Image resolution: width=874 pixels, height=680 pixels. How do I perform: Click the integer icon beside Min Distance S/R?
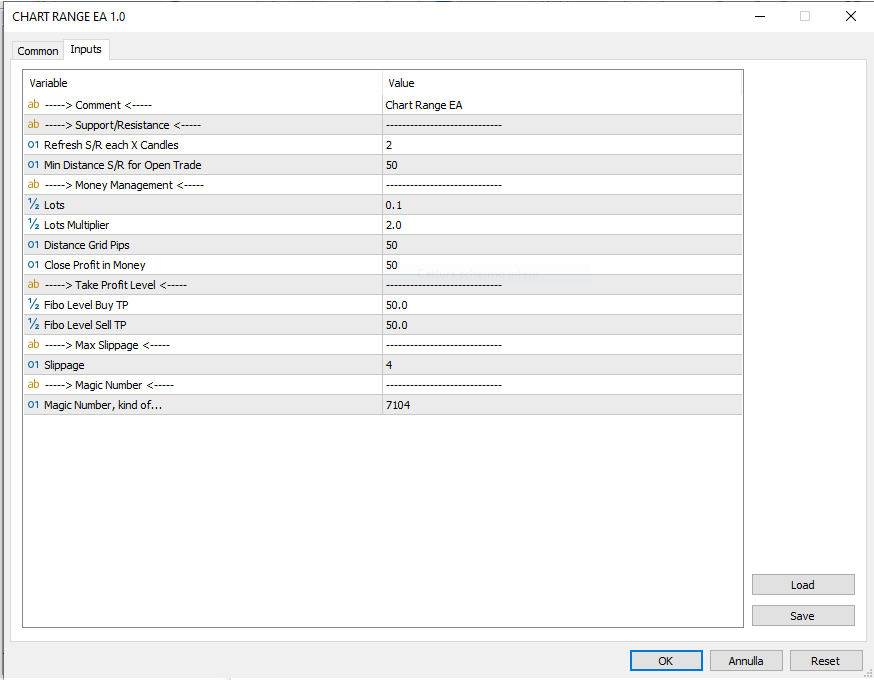point(33,165)
